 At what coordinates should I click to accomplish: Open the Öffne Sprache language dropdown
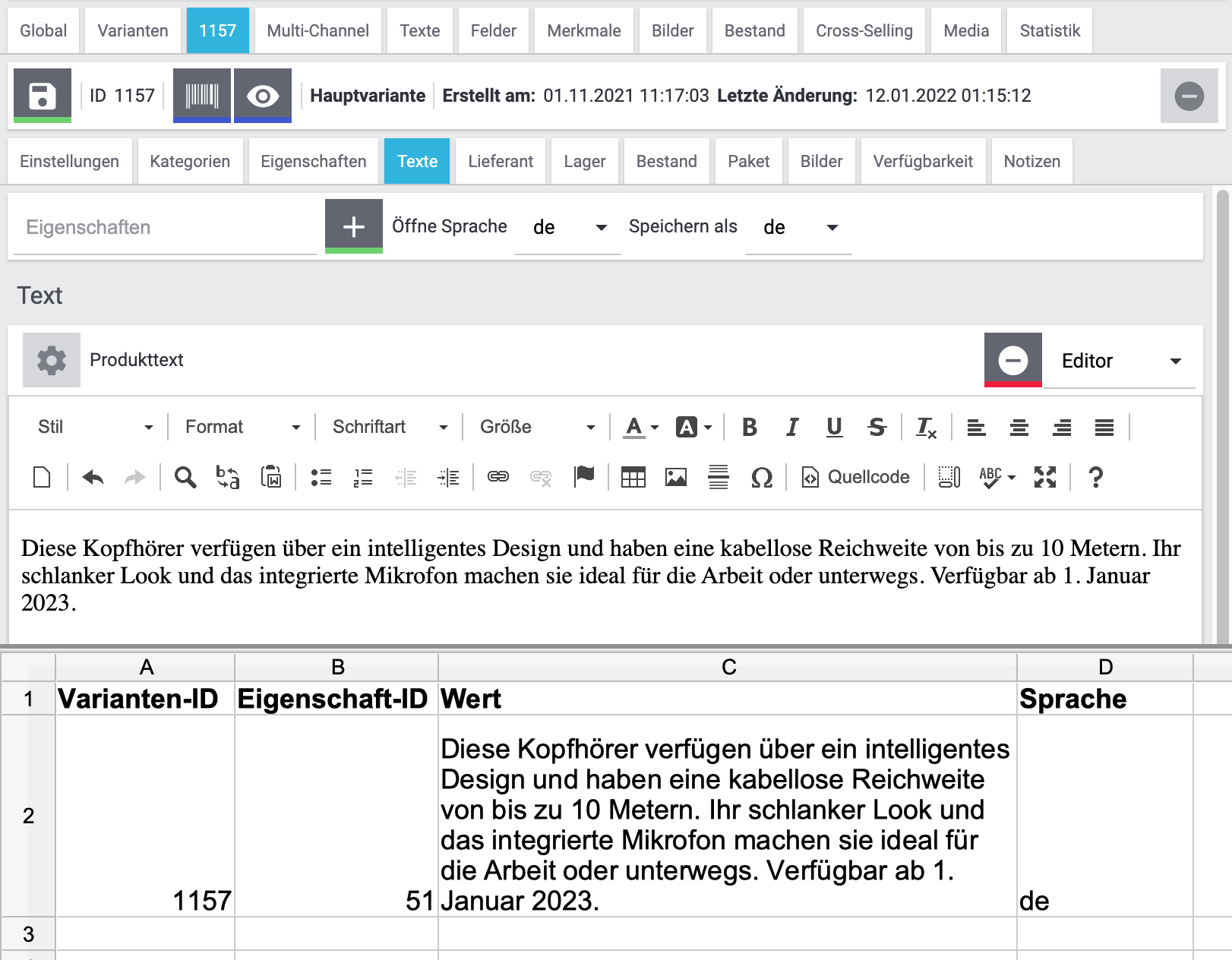569,227
